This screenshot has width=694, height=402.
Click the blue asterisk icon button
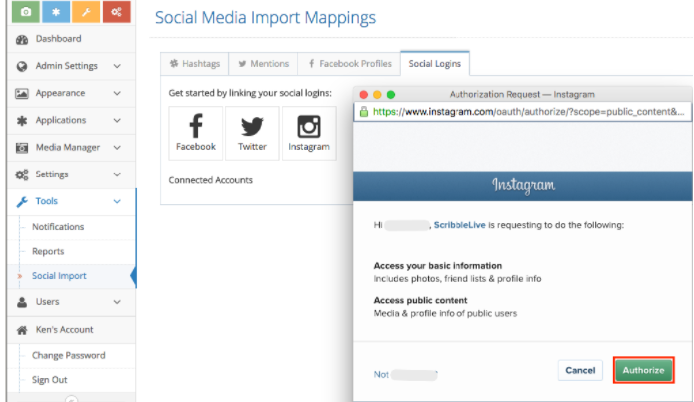click(x=56, y=12)
